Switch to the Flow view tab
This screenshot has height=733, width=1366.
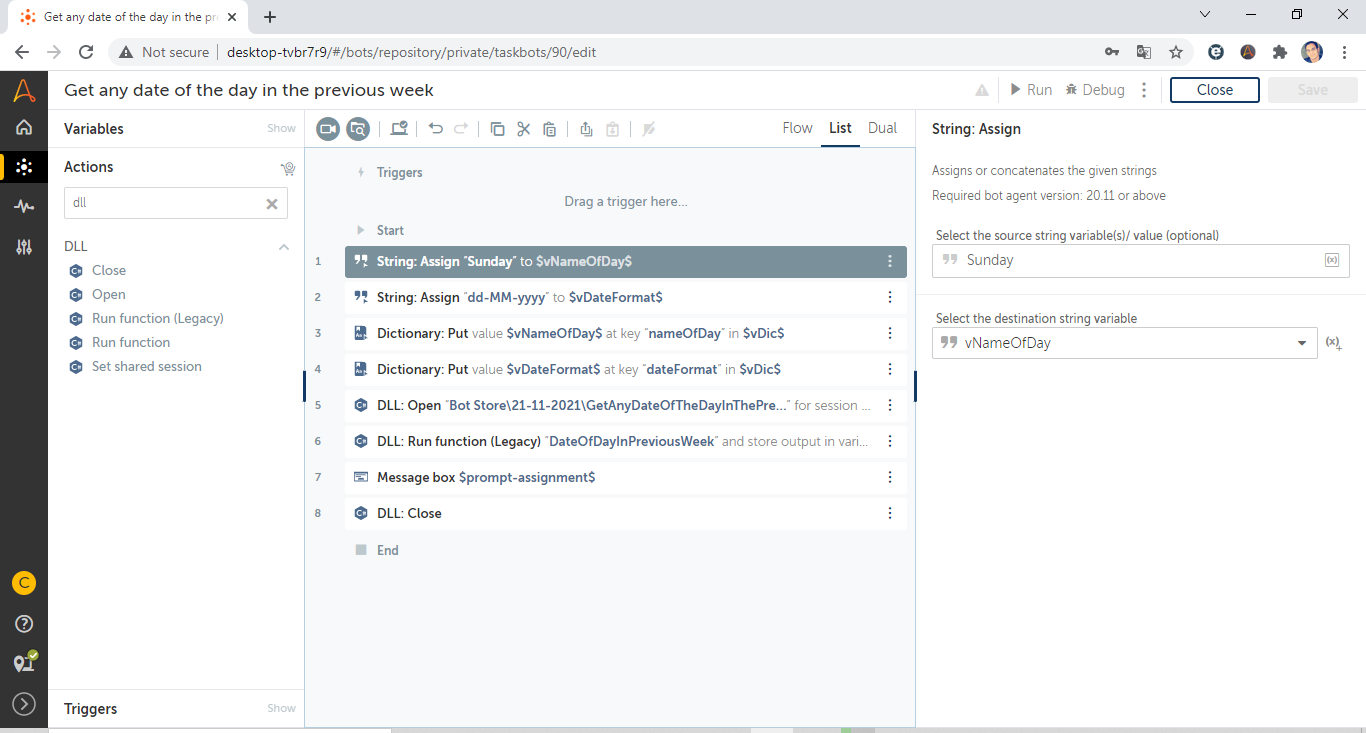[797, 128]
